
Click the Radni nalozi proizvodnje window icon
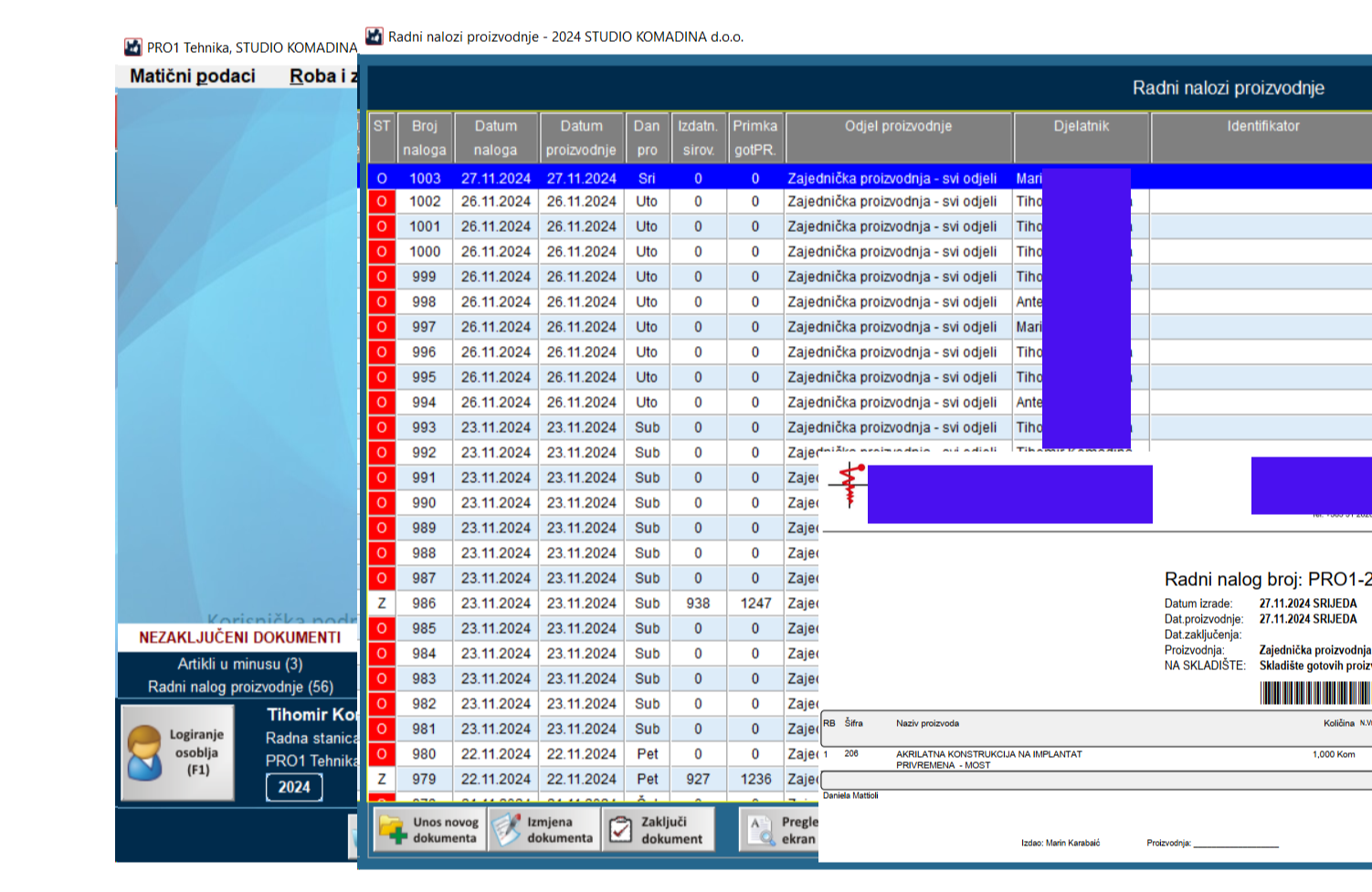pyautogui.click(x=375, y=37)
